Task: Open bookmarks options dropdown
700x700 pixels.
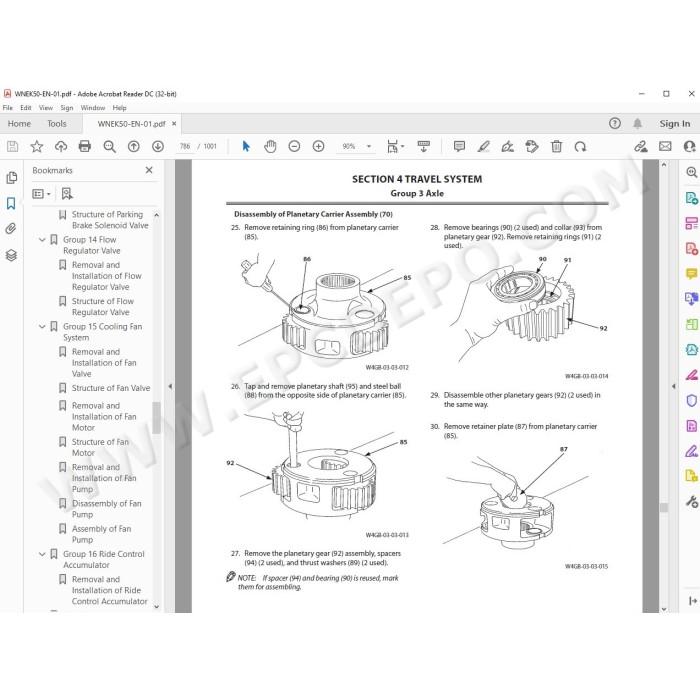Action: pyautogui.click(x=42, y=194)
